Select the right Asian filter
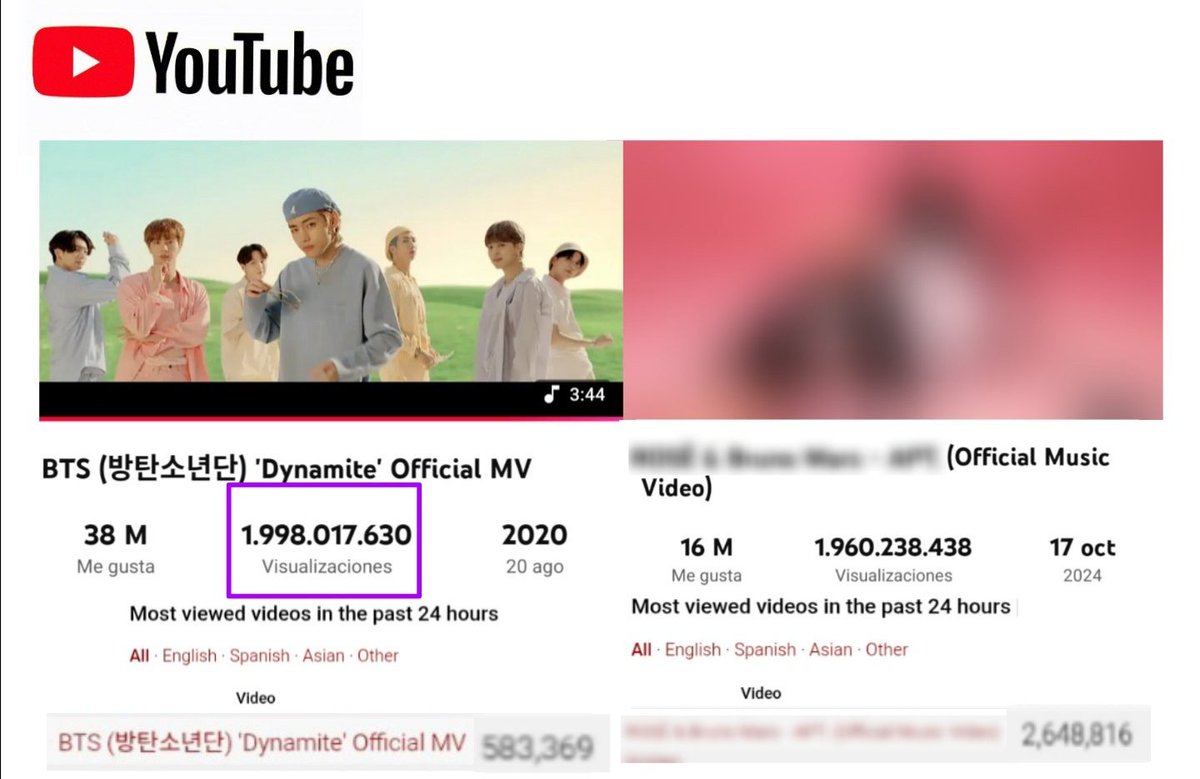 (830, 650)
